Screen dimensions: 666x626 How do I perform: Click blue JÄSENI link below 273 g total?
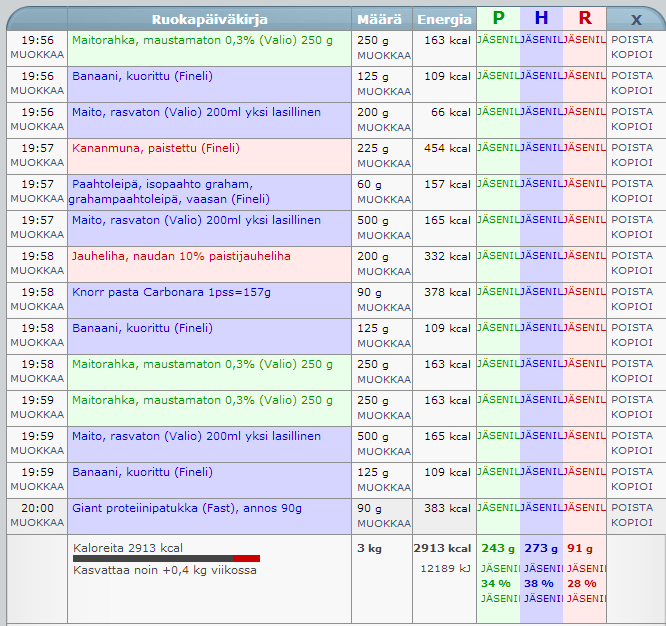(544, 569)
